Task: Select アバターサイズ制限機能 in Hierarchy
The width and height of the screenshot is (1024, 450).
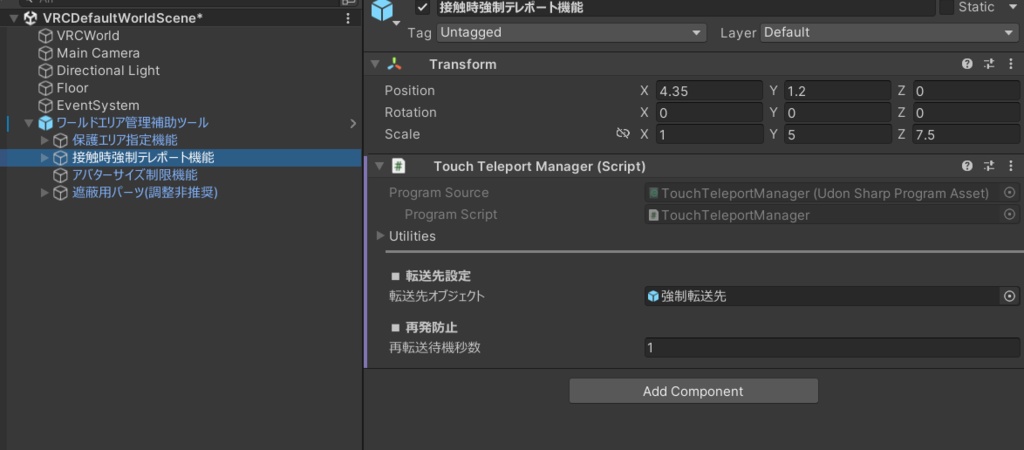Action: click(x=135, y=175)
